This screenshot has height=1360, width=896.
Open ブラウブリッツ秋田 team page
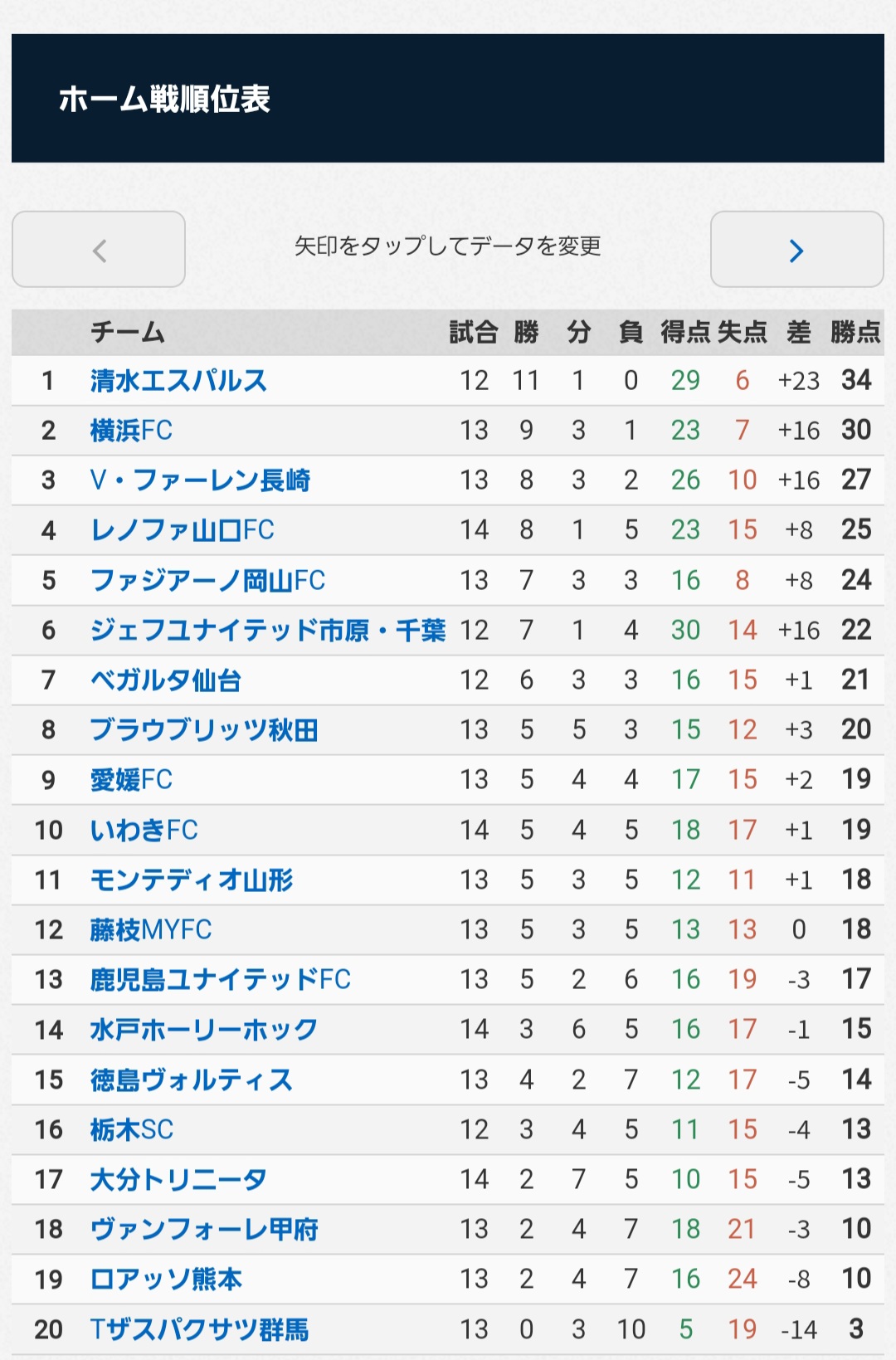(204, 730)
